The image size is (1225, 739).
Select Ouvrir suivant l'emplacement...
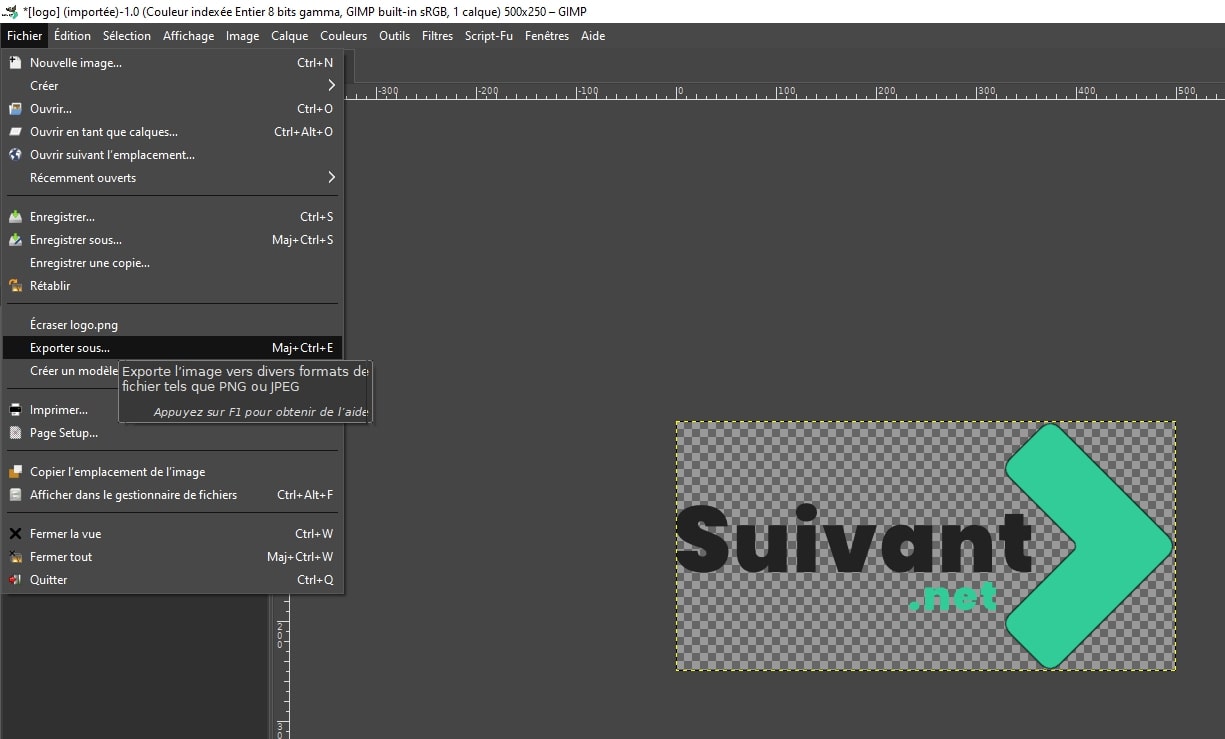pyautogui.click(x=172, y=155)
